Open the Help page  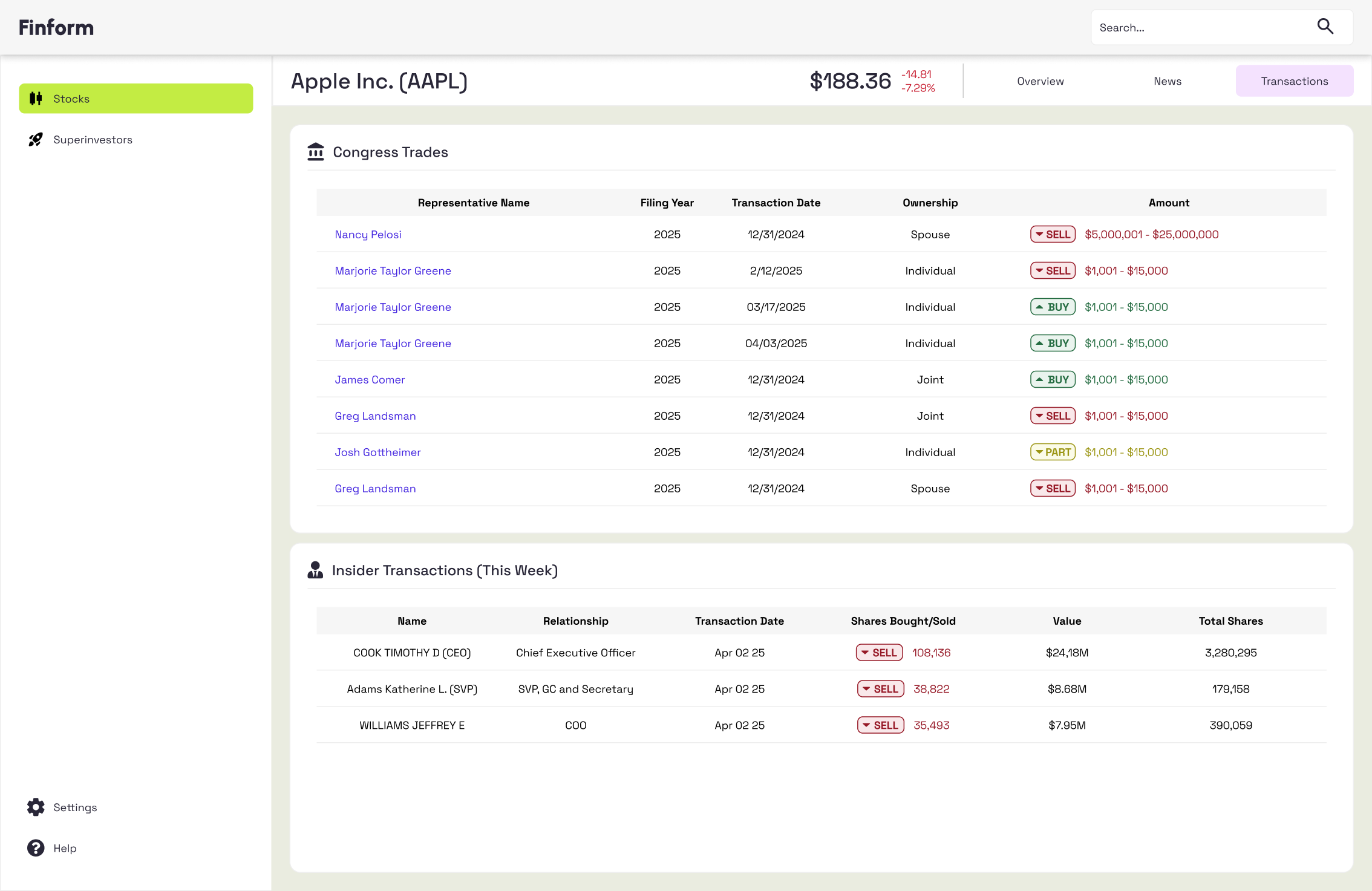coord(52,848)
